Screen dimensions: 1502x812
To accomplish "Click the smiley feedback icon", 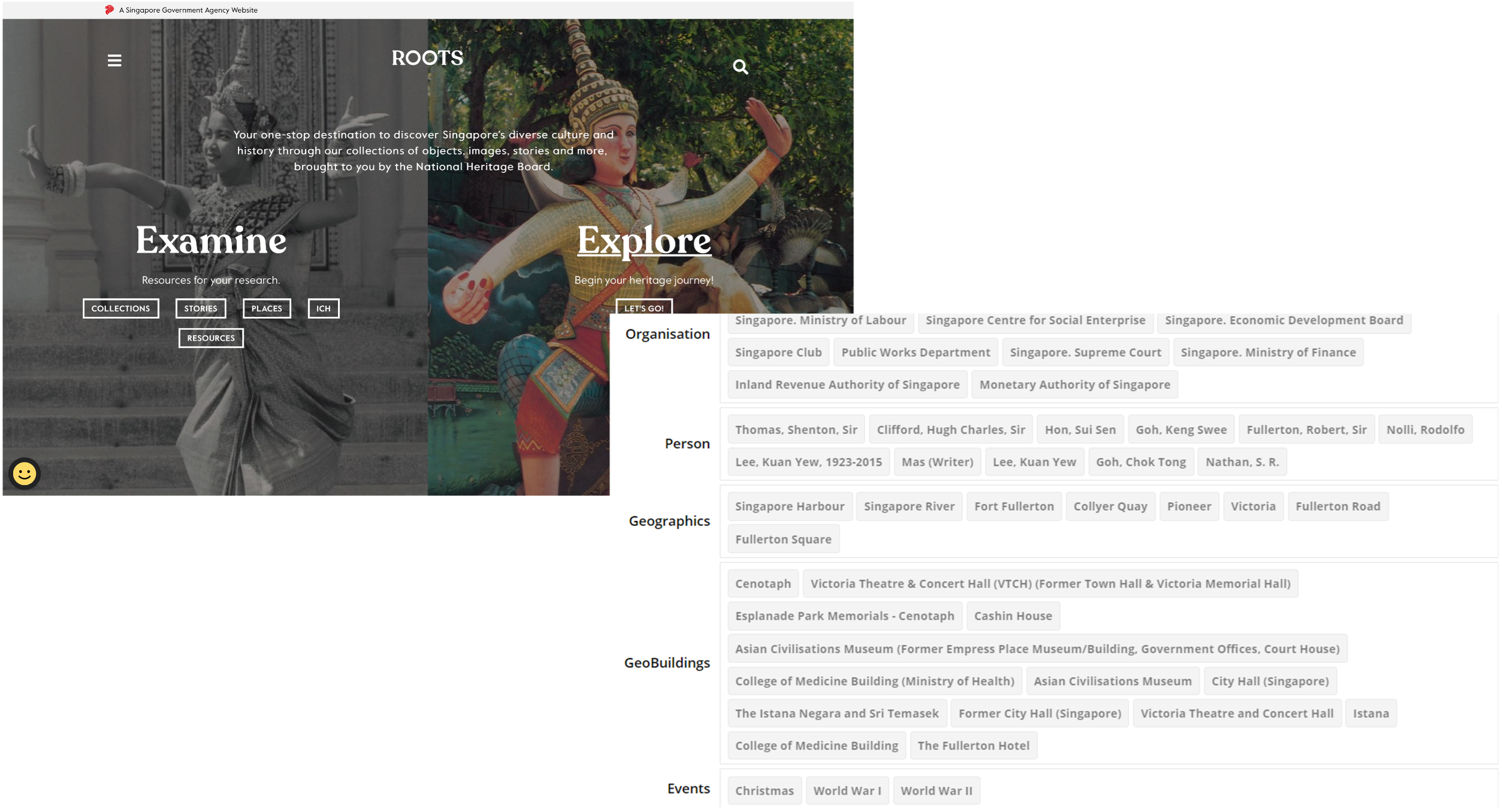I will [25, 474].
